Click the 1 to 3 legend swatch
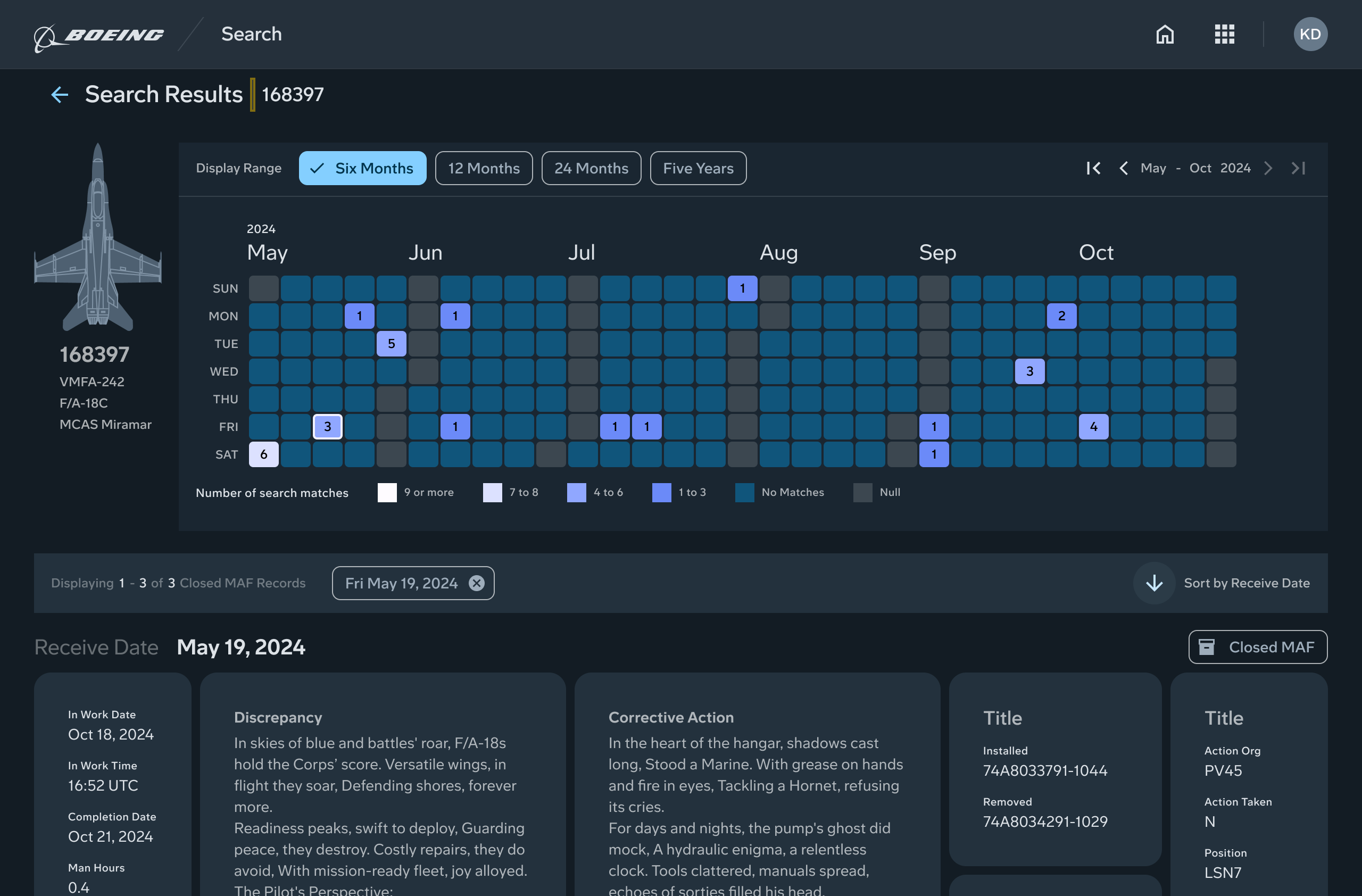This screenshot has width=1362, height=896. pos(661,493)
